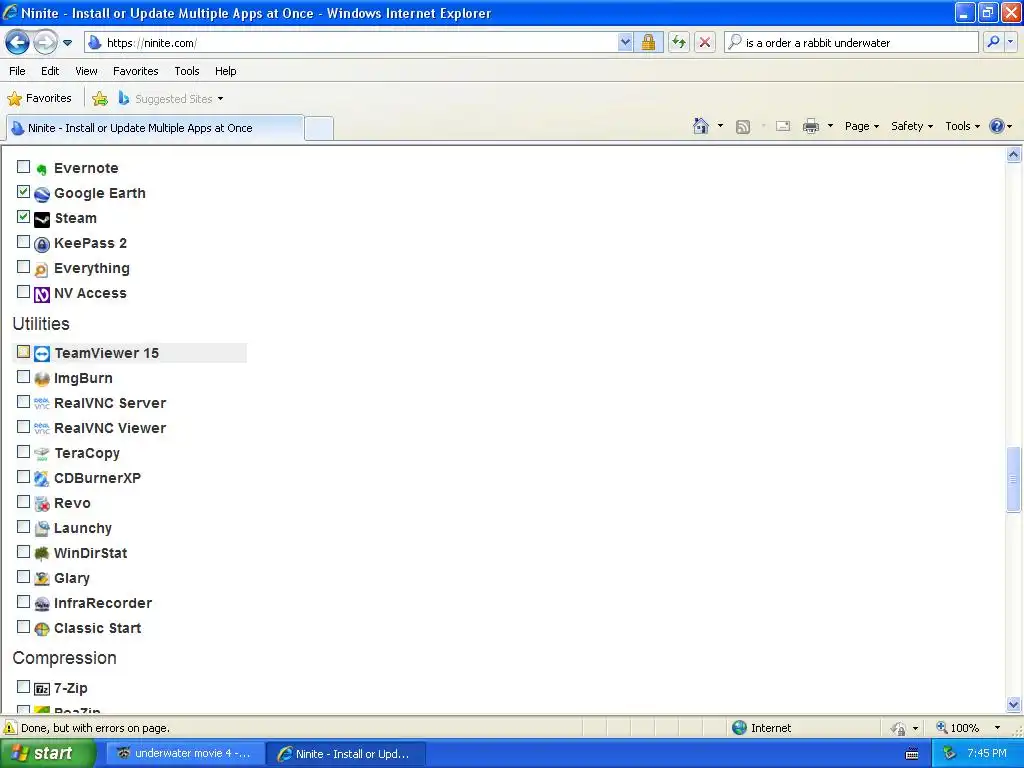This screenshot has width=1024, height=768.
Task: Open the Tools menu in menu bar
Action: (187, 71)
